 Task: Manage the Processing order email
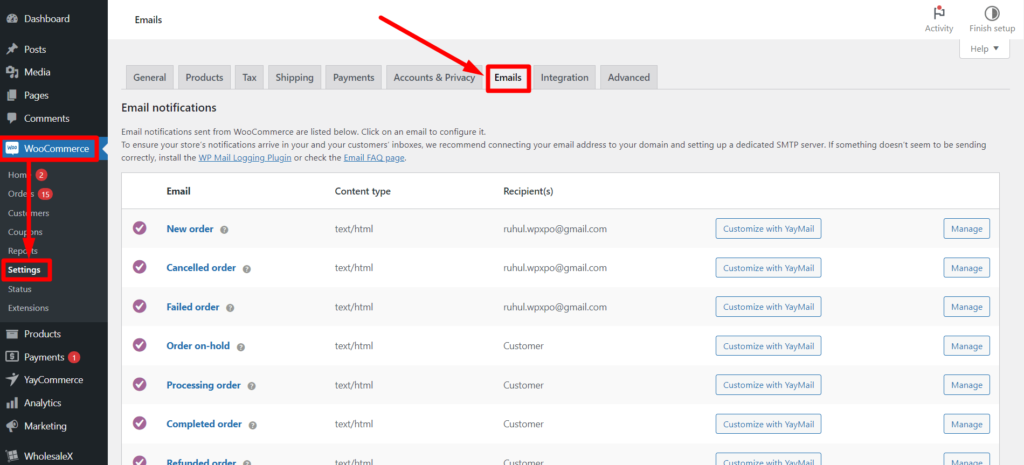[967, 385]
